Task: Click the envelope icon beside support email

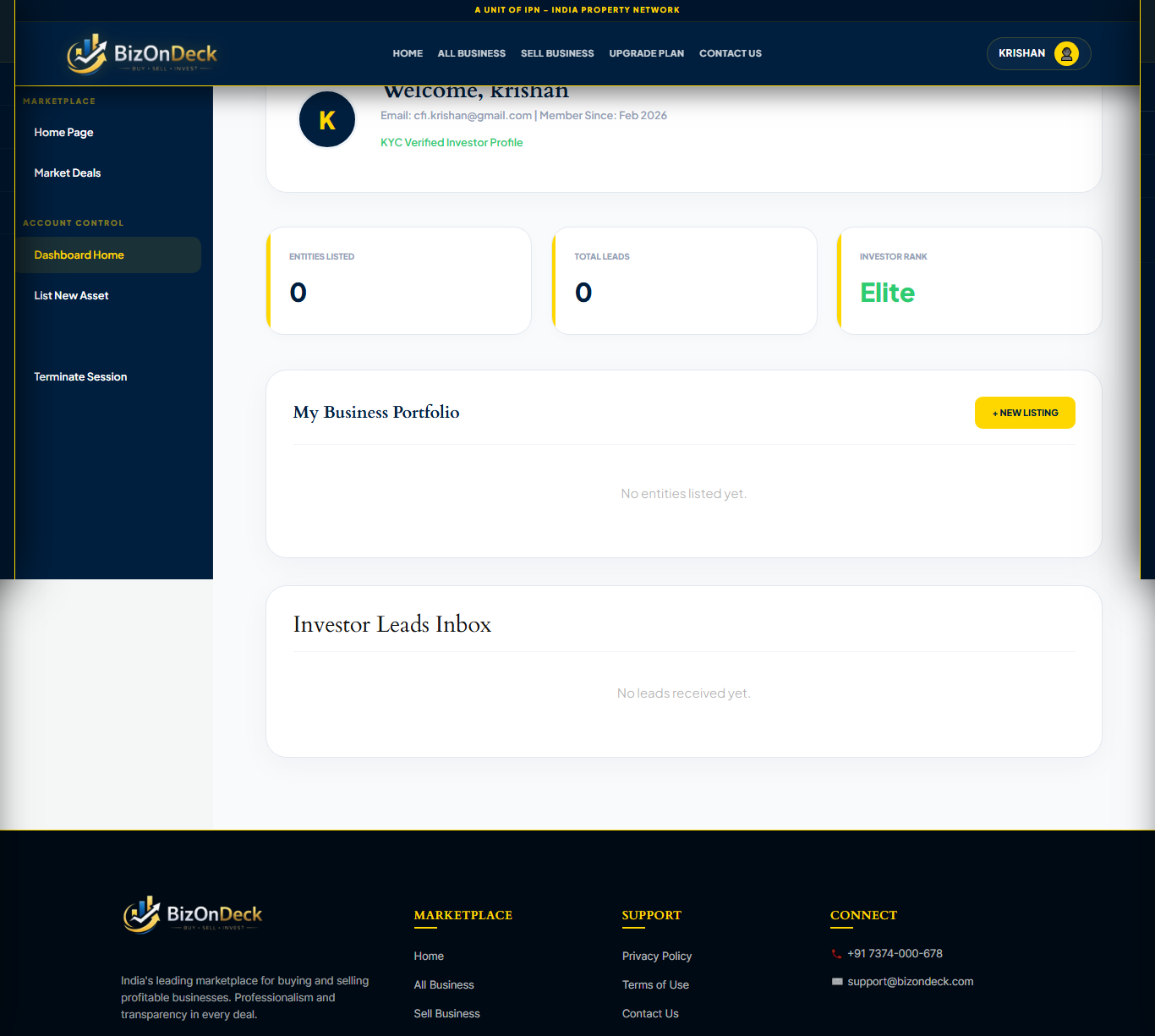Action: point(837,982)
